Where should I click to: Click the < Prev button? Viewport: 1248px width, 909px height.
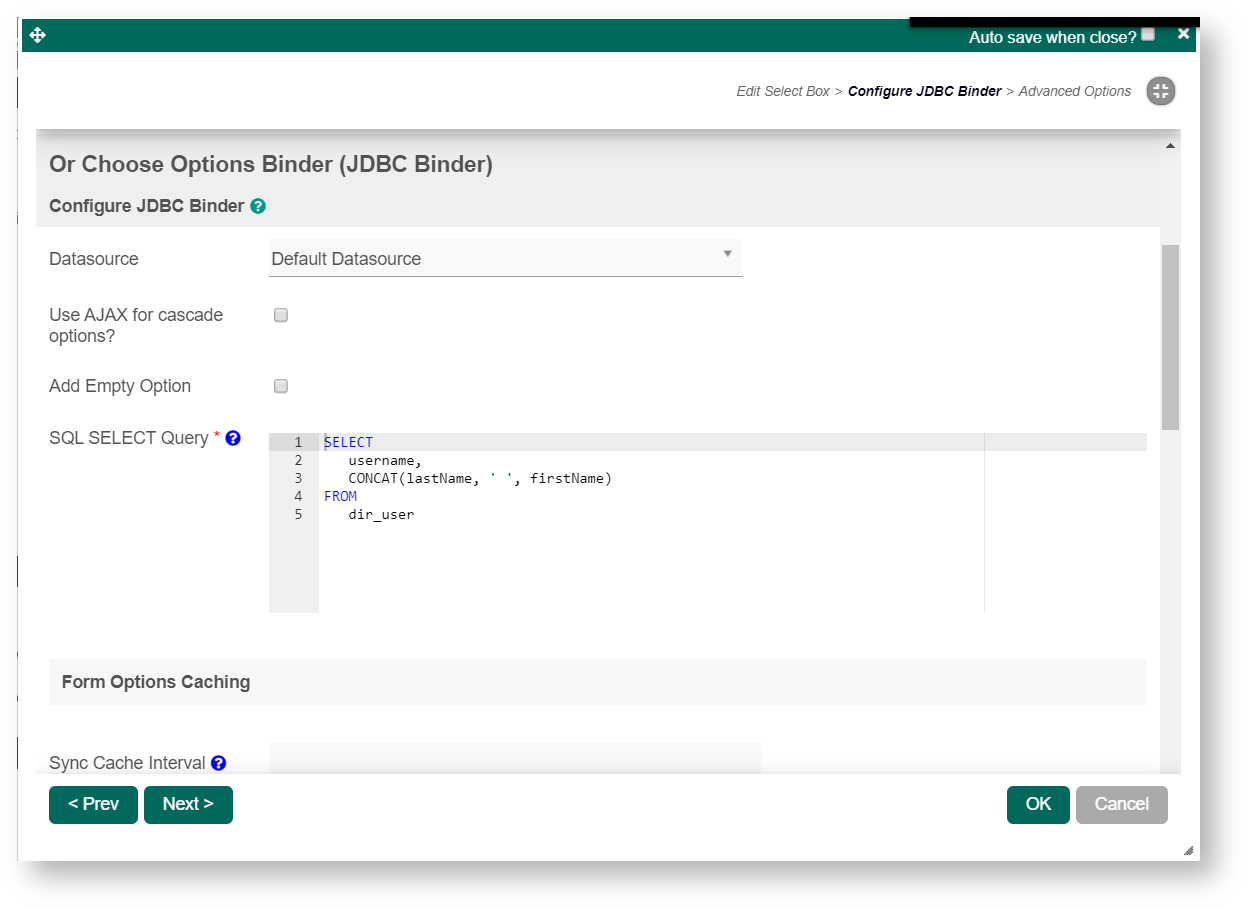93,804
